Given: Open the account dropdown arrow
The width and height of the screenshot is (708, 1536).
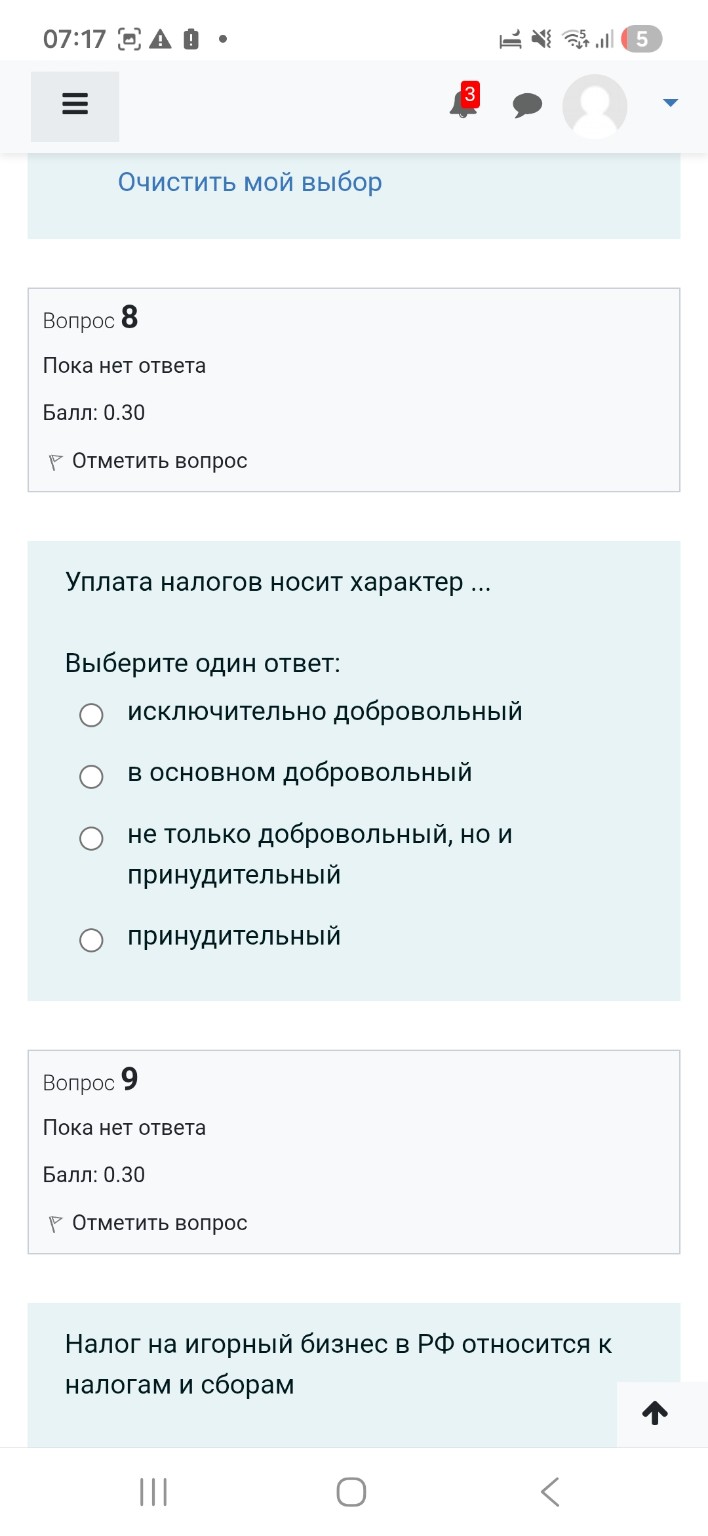Looking at the screenshot, I should coord(670,101).
